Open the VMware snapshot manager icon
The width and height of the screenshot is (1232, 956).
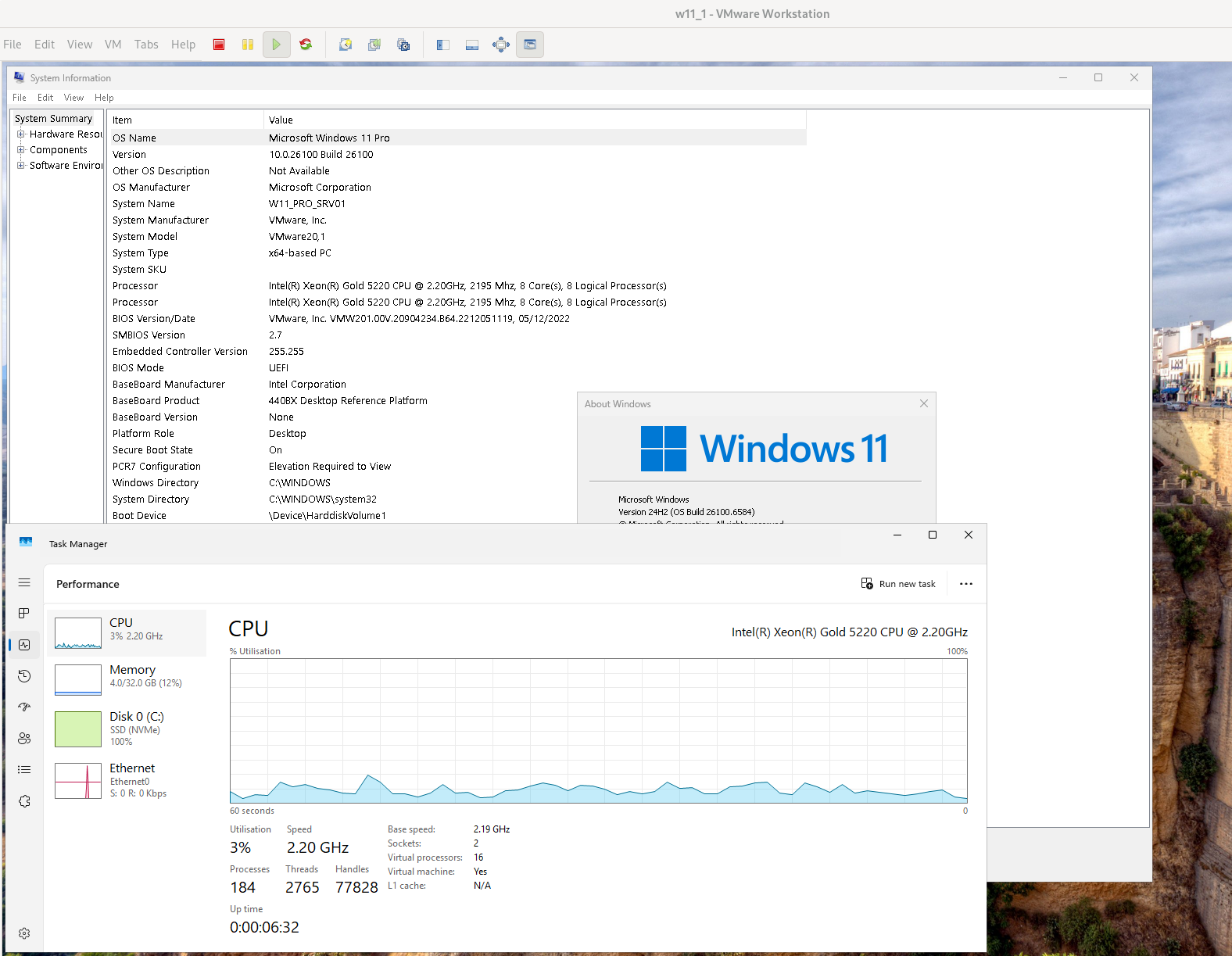pos(403,45)
